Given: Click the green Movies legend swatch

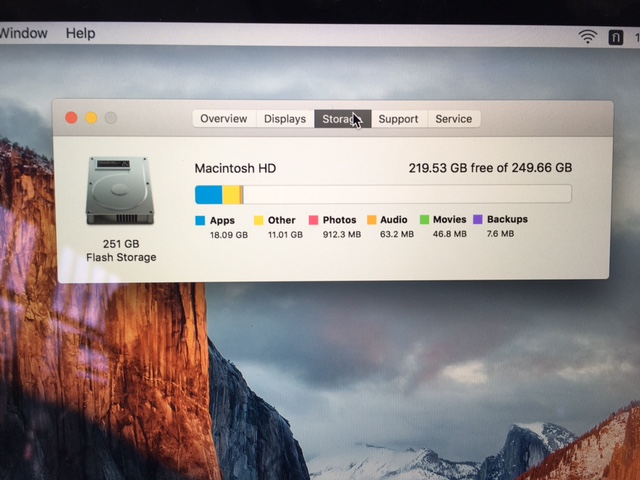Looking at the screenshot, I should (x=424, y=220).
